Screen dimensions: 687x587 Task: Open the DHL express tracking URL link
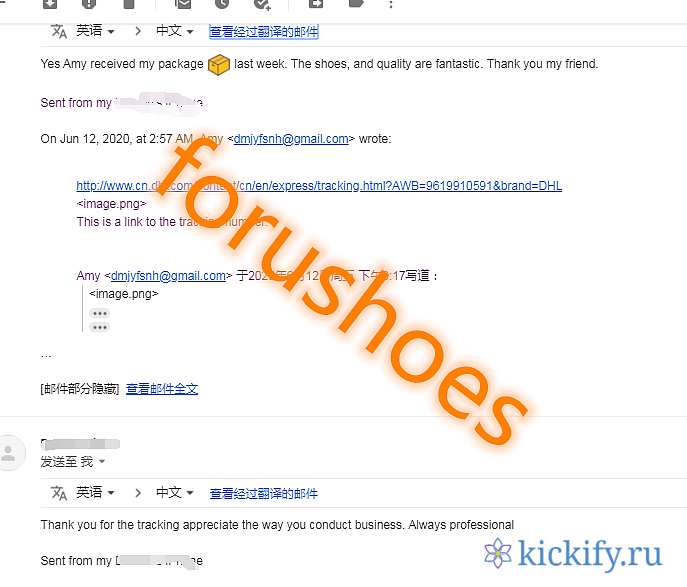pyautogui.click(x=319, y=186)
